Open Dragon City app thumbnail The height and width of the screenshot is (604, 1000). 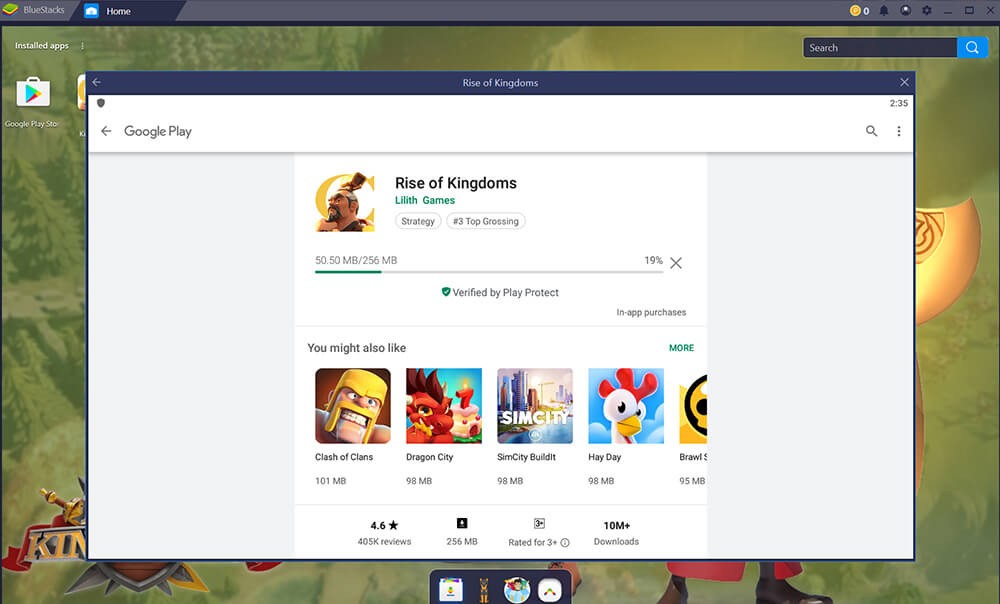pos(444,406)
